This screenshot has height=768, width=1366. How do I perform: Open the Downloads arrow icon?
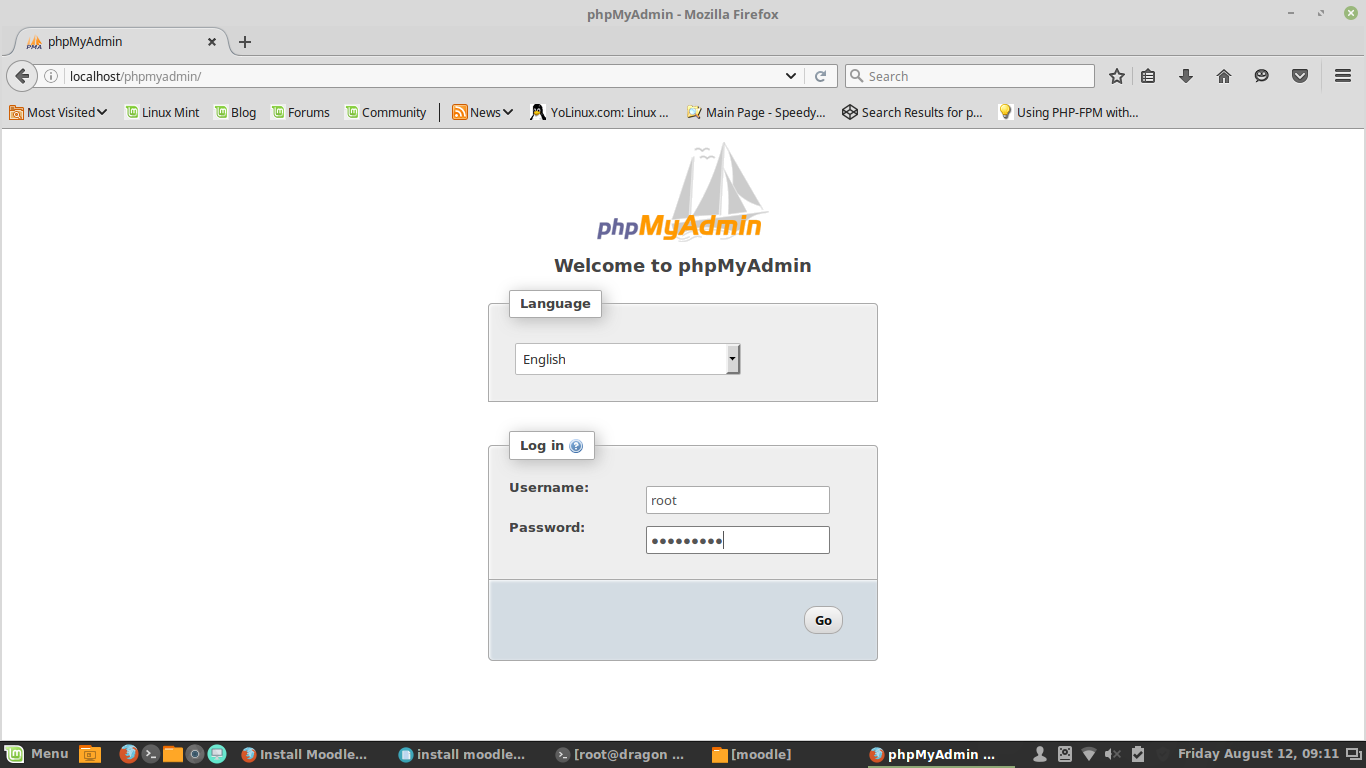[1186, 76]
